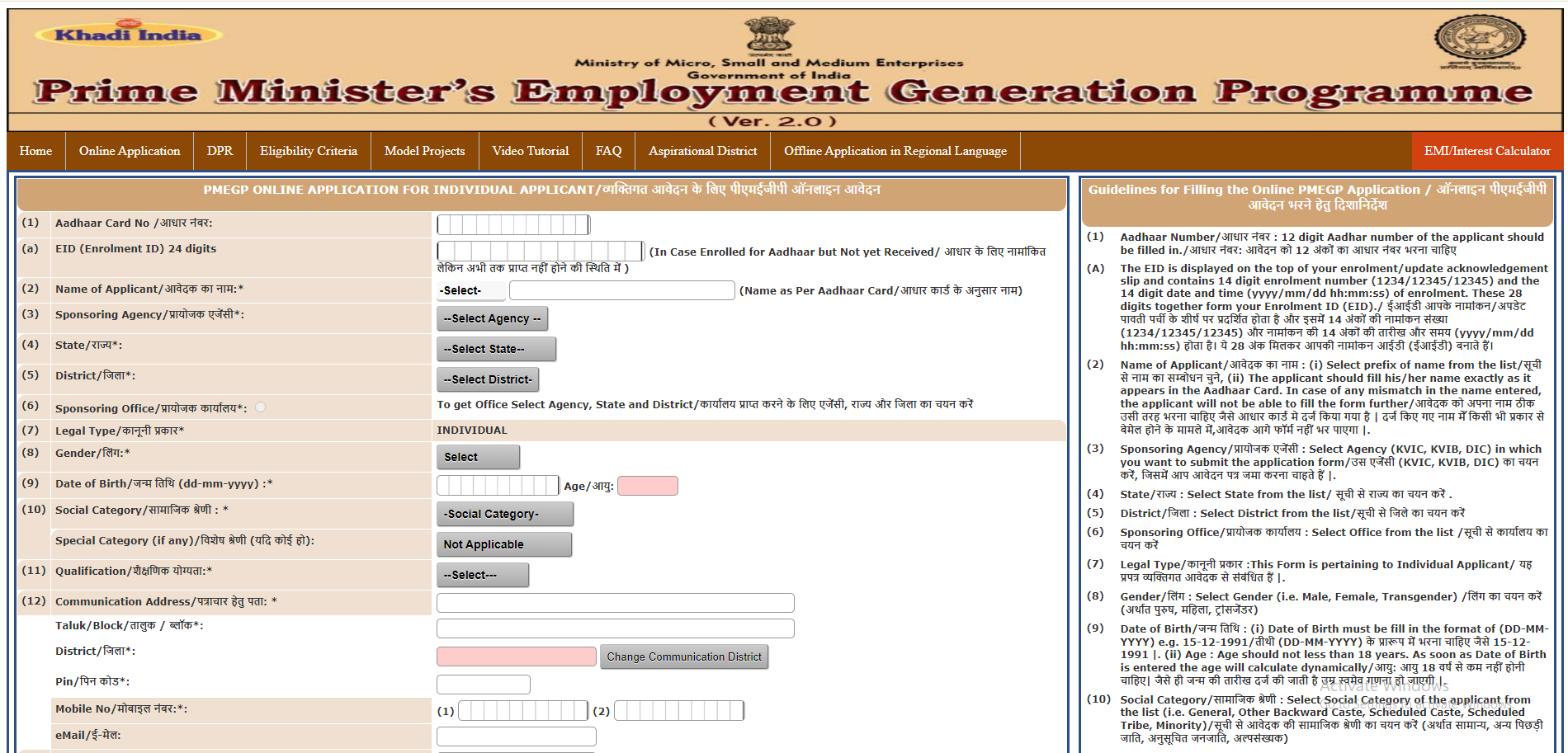Click the Aadhaar Card No input field
The width and height of the screenshot is (1568, 753).
pos(512,224)
